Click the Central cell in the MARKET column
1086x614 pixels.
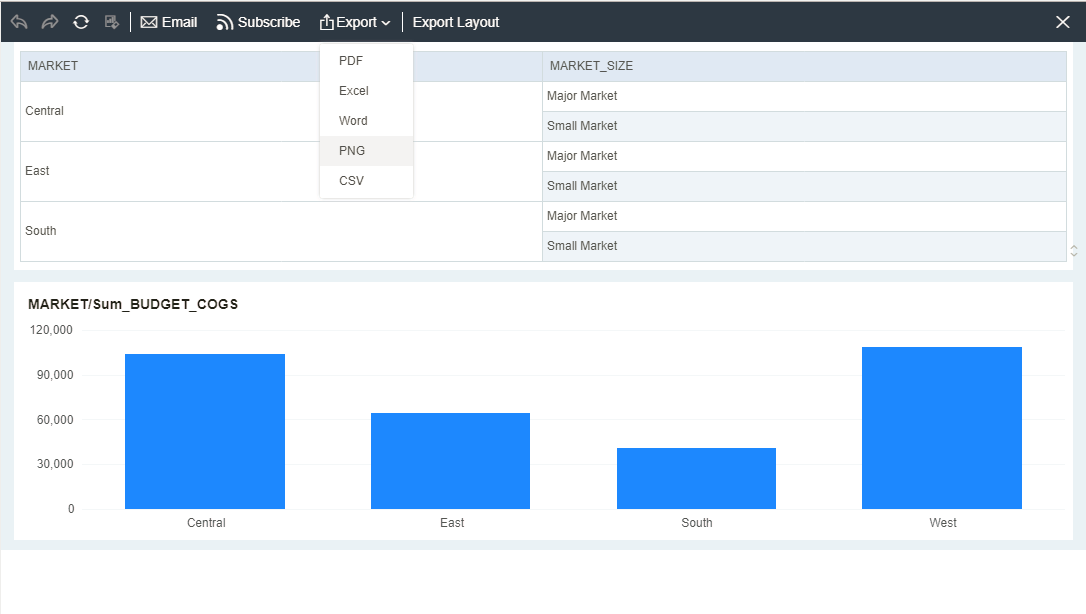coord(45,111)
